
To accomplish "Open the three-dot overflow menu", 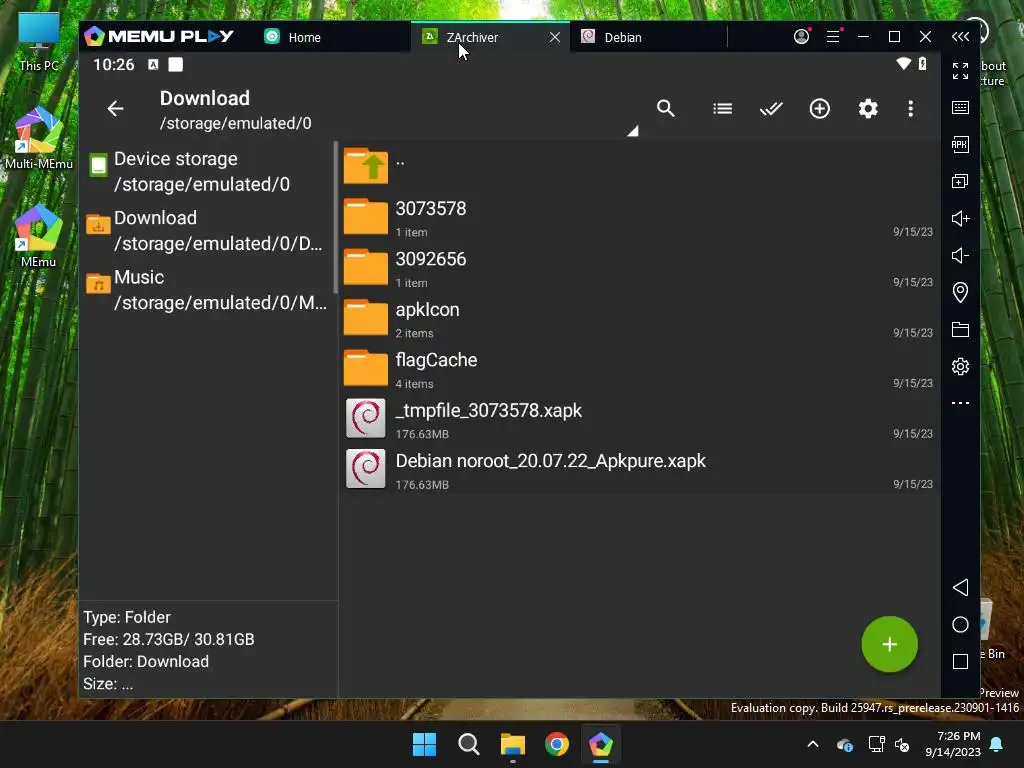I will (910, 108).
